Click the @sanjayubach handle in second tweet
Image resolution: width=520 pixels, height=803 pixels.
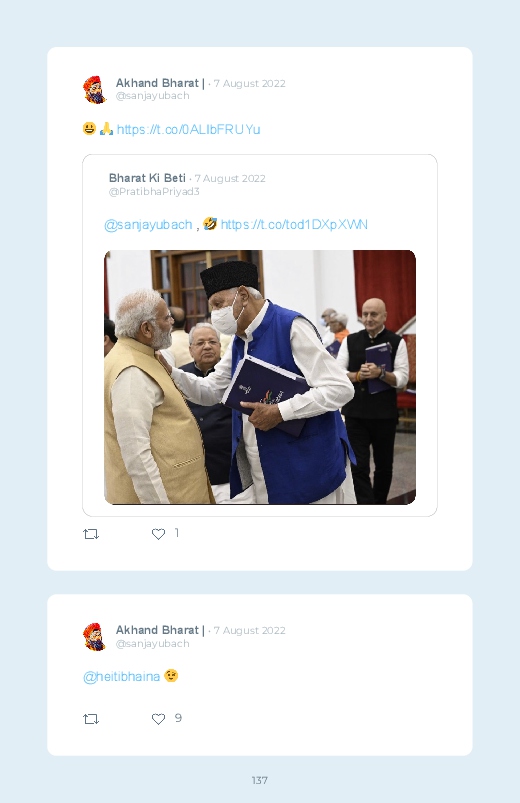coord(152,644)
